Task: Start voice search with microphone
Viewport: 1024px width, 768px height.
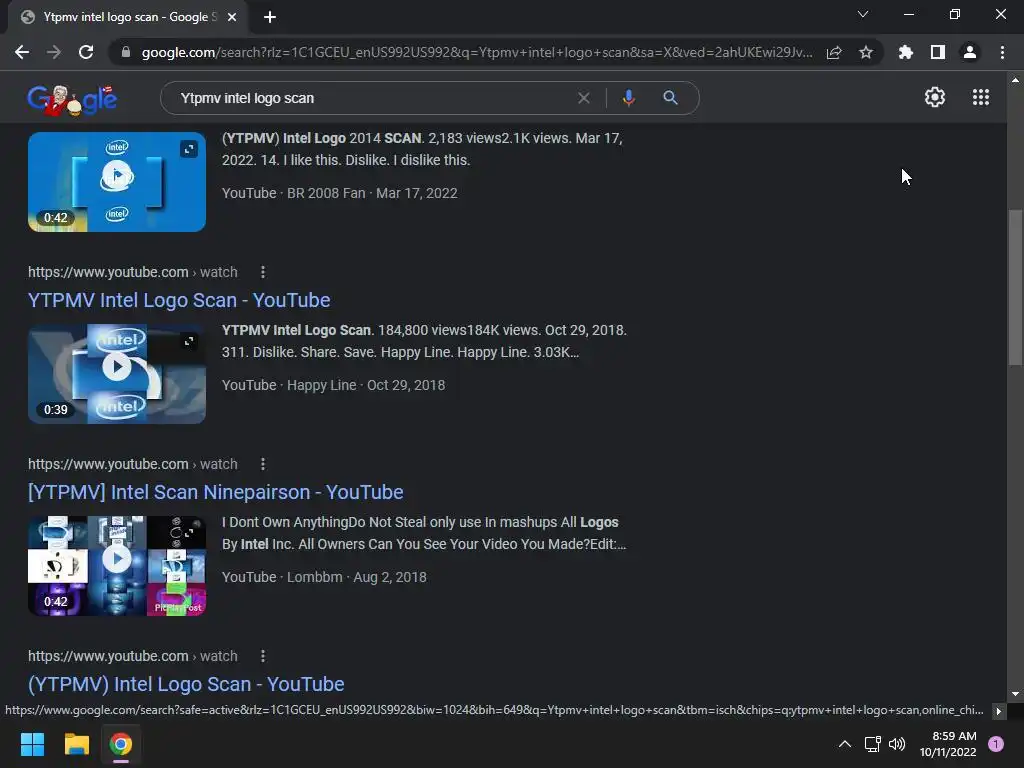Action: click(628, 98)
